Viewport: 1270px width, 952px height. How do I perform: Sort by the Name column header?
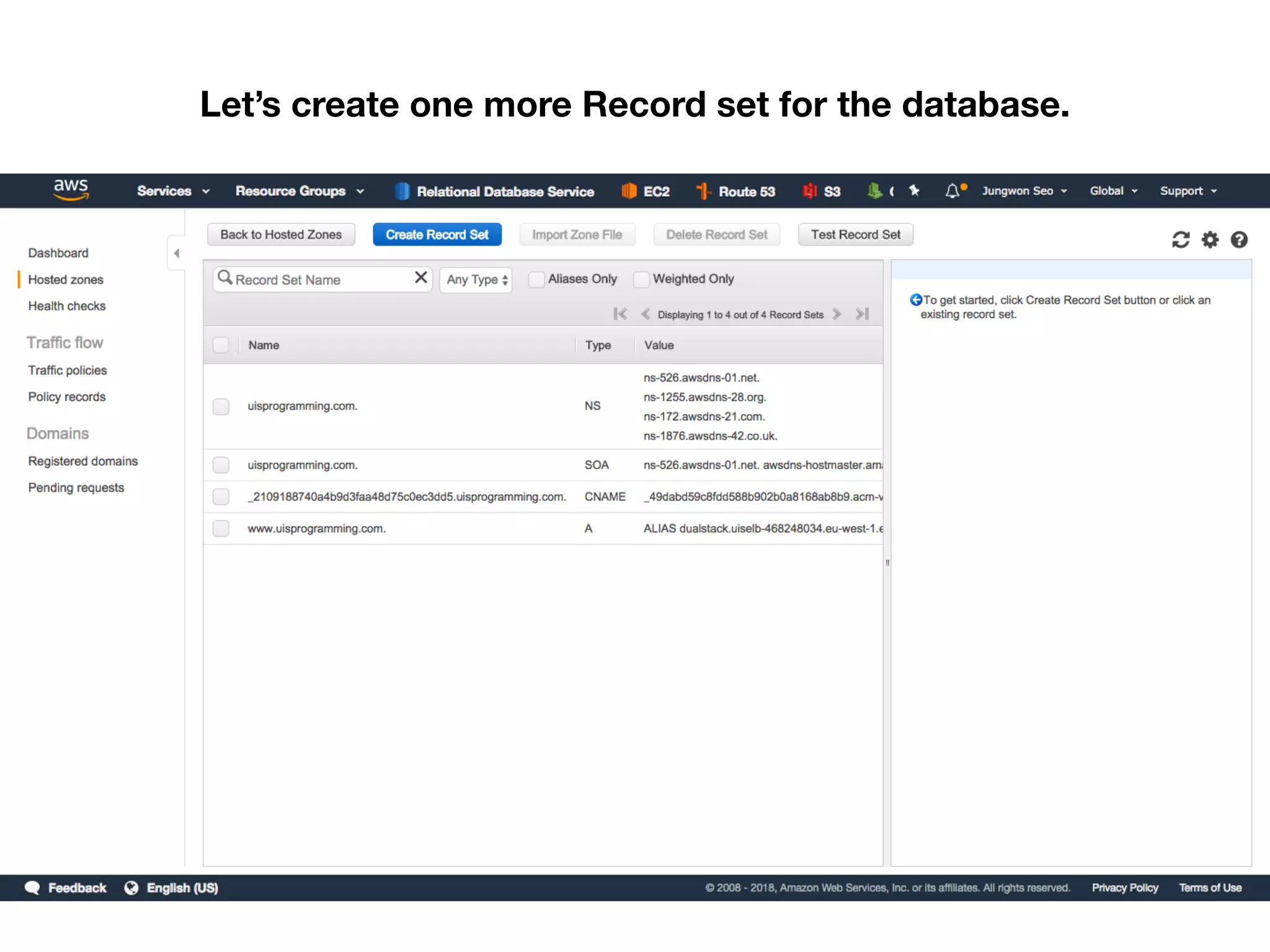(x=264, y=345)
